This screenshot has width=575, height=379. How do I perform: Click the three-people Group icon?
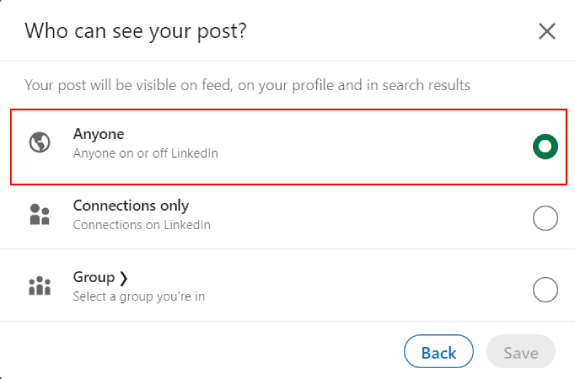click(x=40, y=286)
